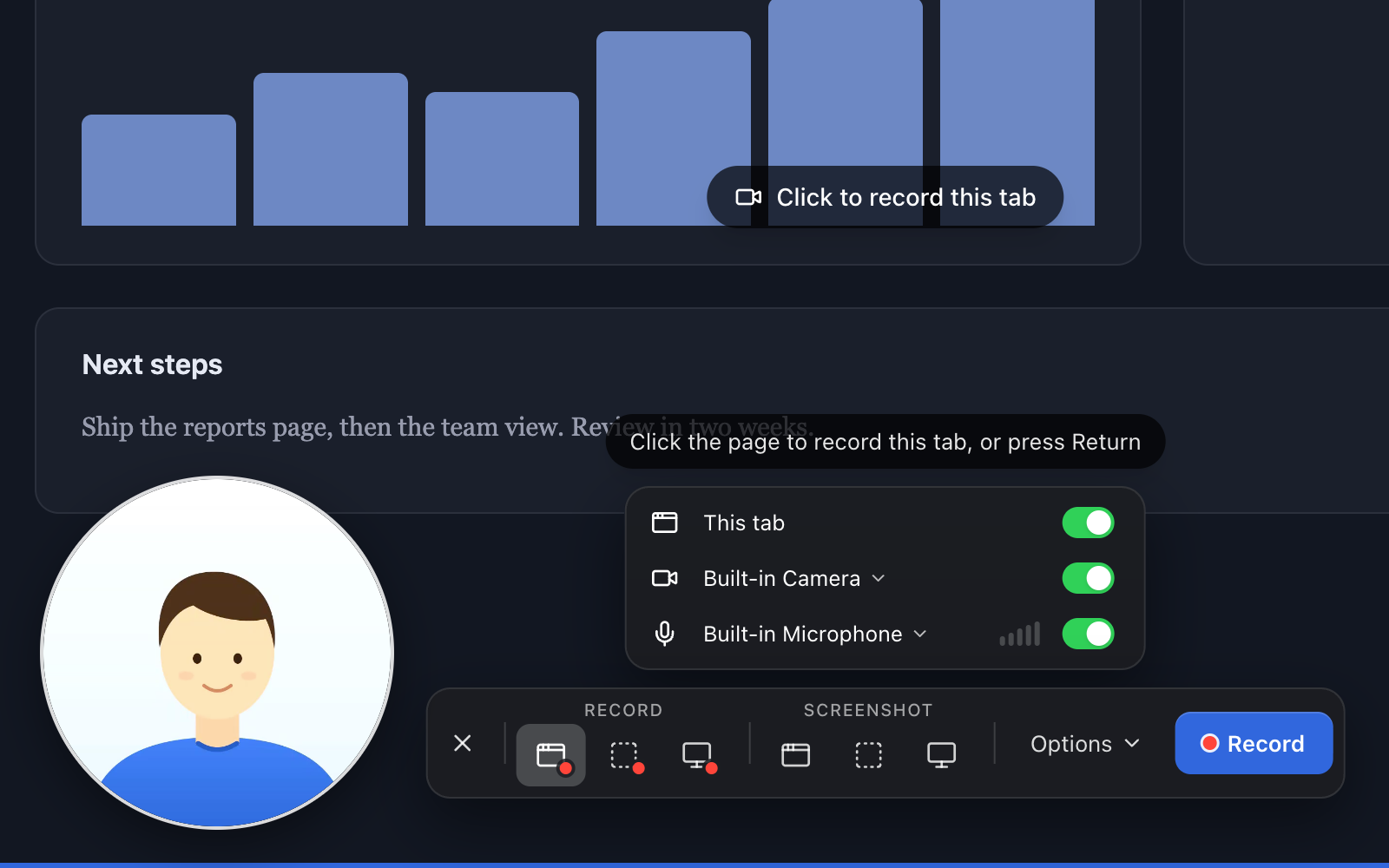Click the microphone icon in the panel
The height and width of the screenshot is (868, 1389).
(665, 634)
